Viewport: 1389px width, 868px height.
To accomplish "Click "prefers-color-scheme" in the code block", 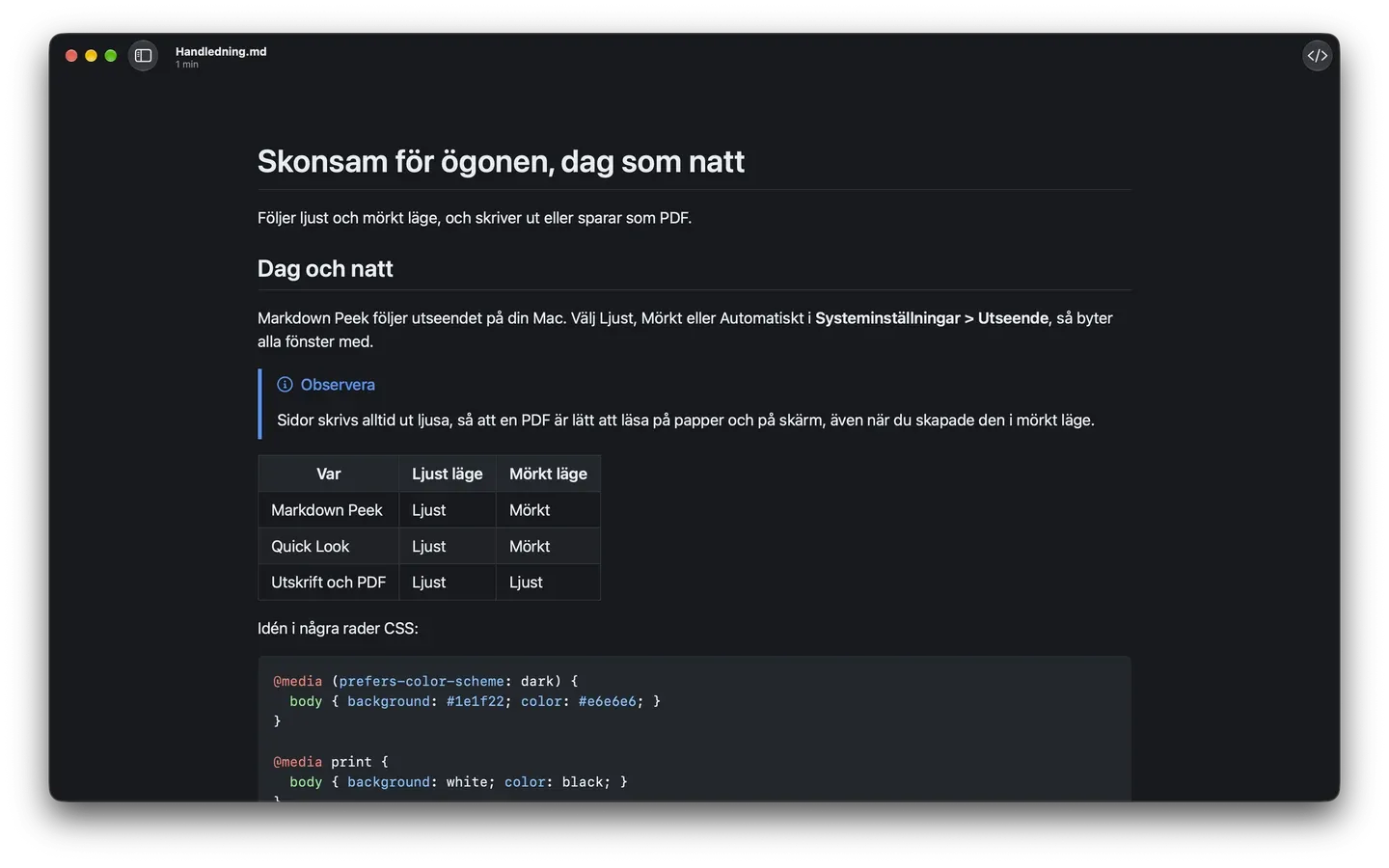I will pos(422,681).
